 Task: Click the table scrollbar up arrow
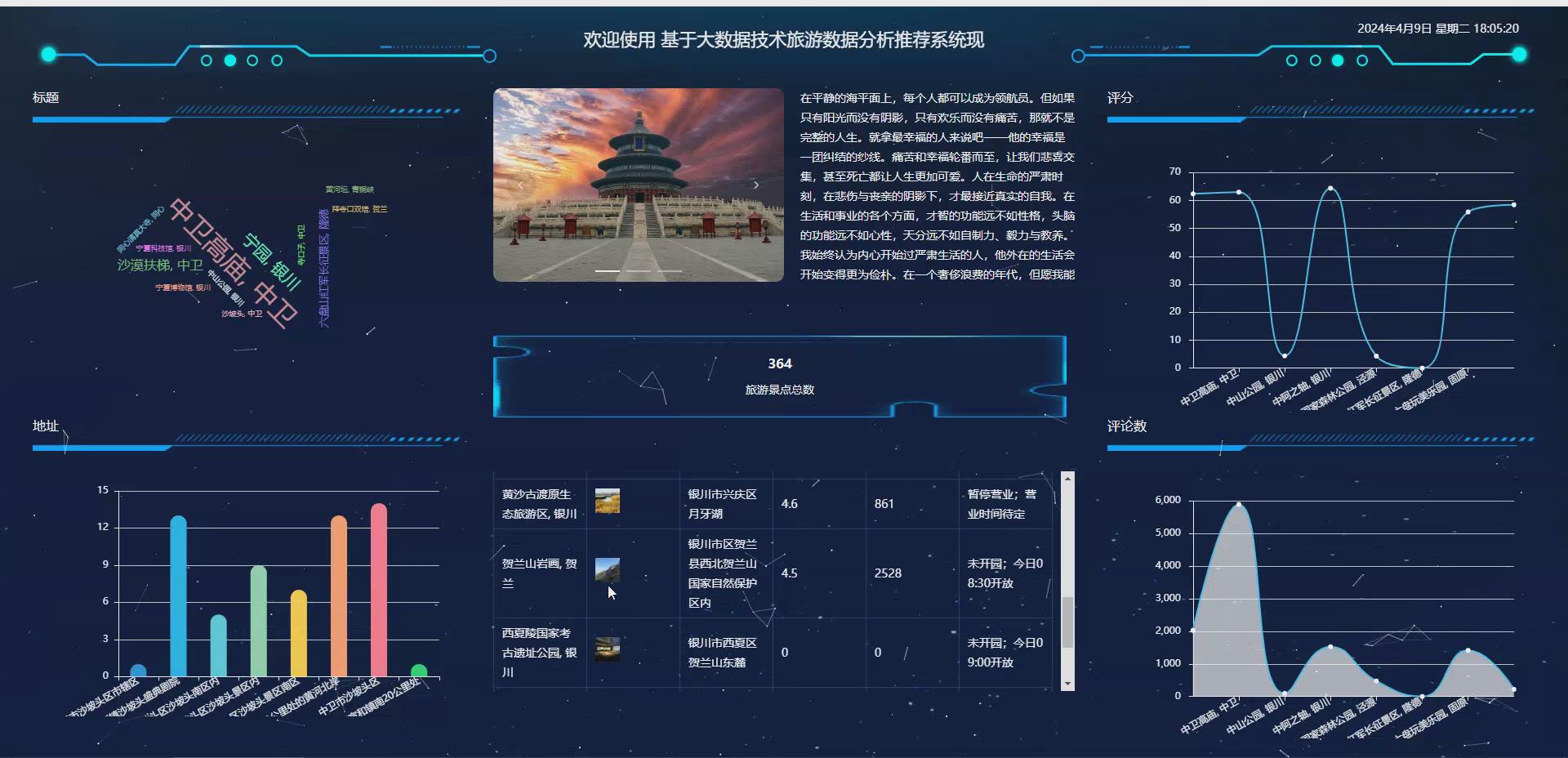[1067, 478]
